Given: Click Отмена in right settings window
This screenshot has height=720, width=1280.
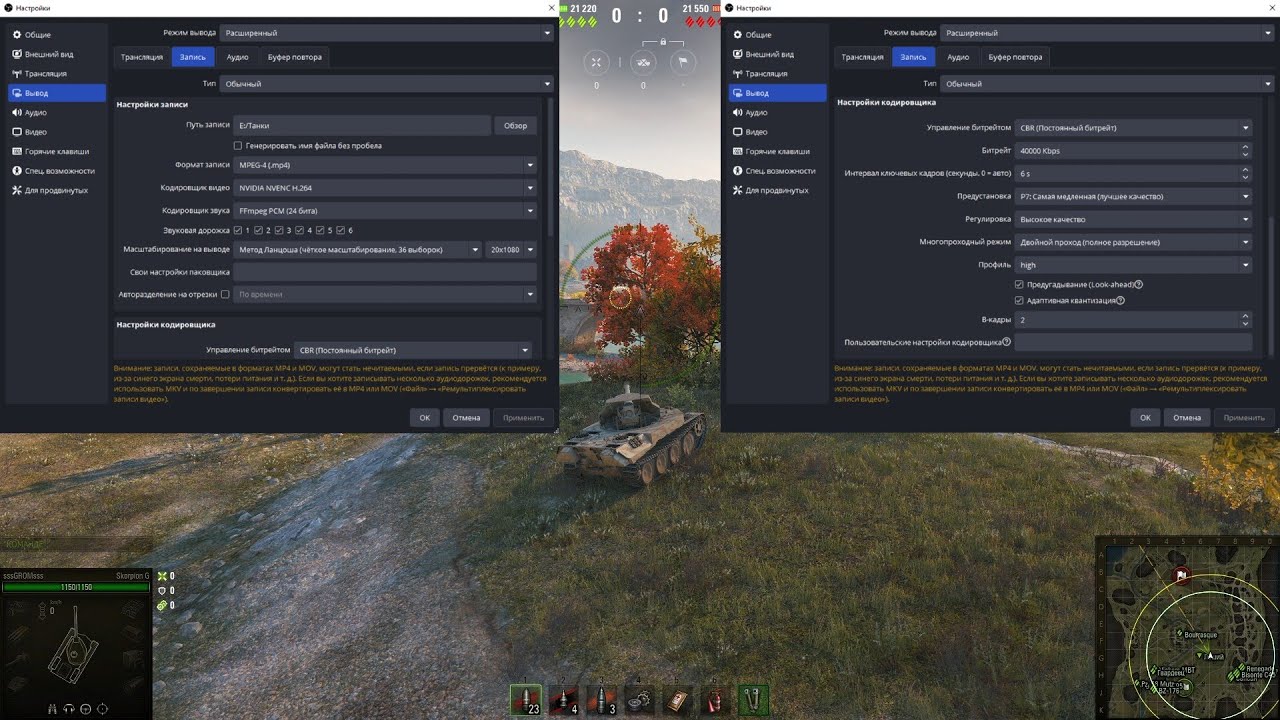Looking at the screenshot, I should click(1187, 418).
